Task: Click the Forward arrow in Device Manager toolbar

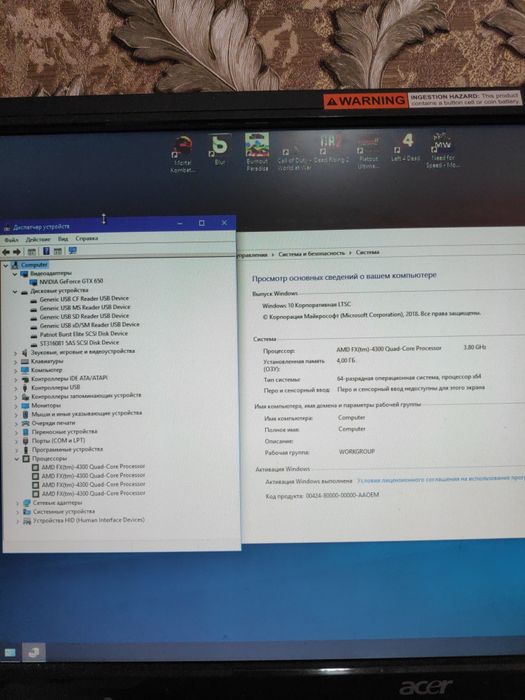Action: pyautogui.click(x=17, y=252)
